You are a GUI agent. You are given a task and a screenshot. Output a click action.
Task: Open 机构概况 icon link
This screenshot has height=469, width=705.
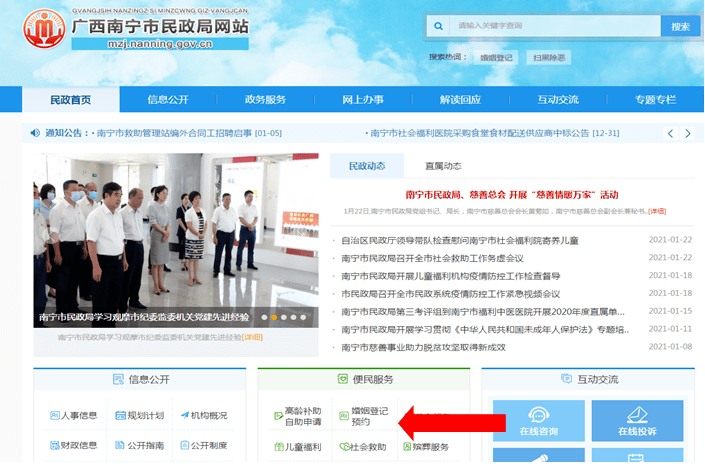[204, 415]
